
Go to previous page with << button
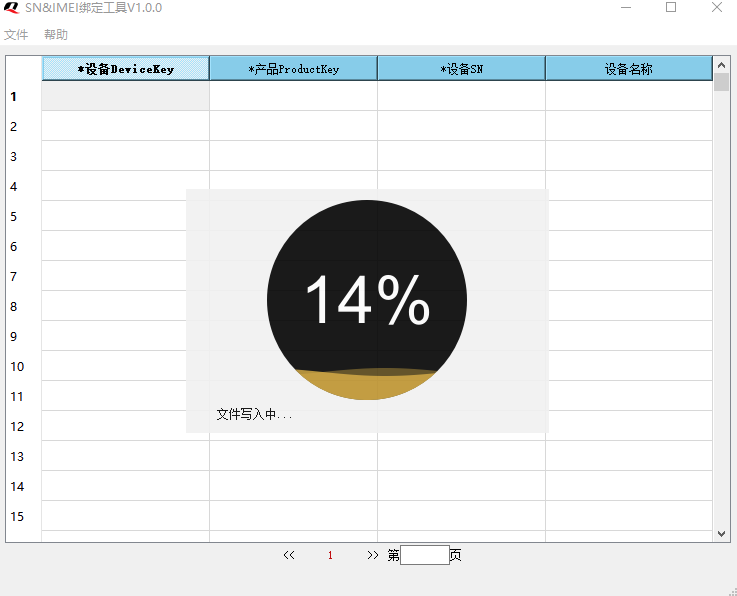[x=289, y=555]
